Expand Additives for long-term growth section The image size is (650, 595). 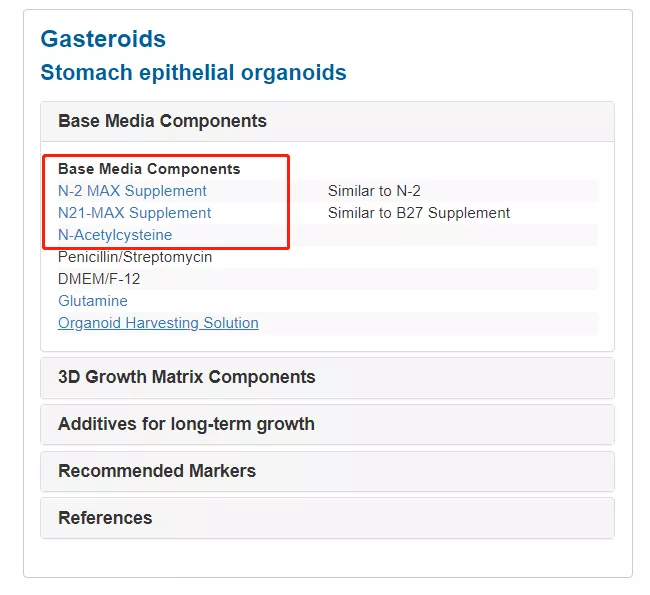[x=186, y=424]
